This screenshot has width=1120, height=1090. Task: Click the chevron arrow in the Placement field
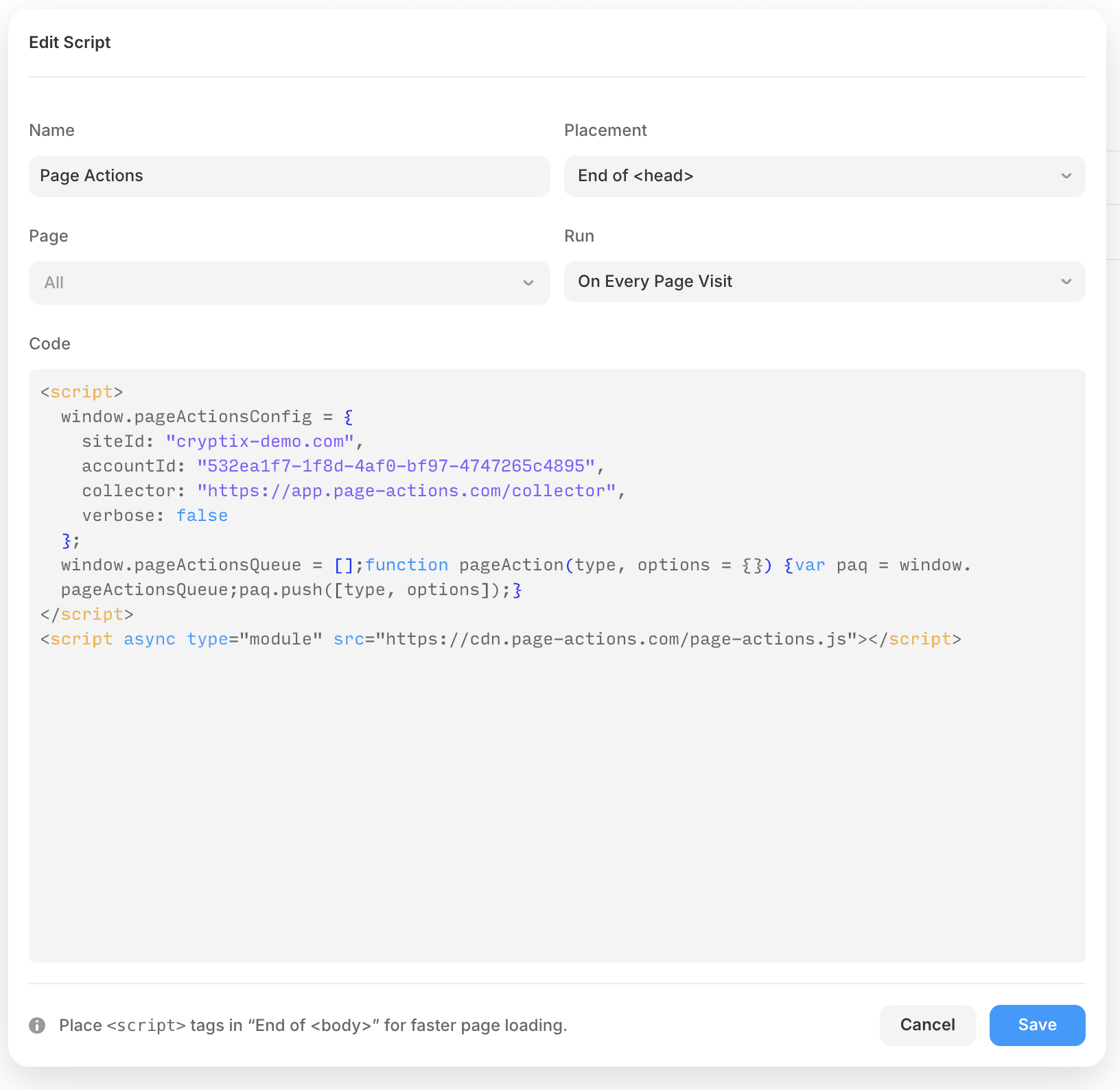[x=1066, y=176]
